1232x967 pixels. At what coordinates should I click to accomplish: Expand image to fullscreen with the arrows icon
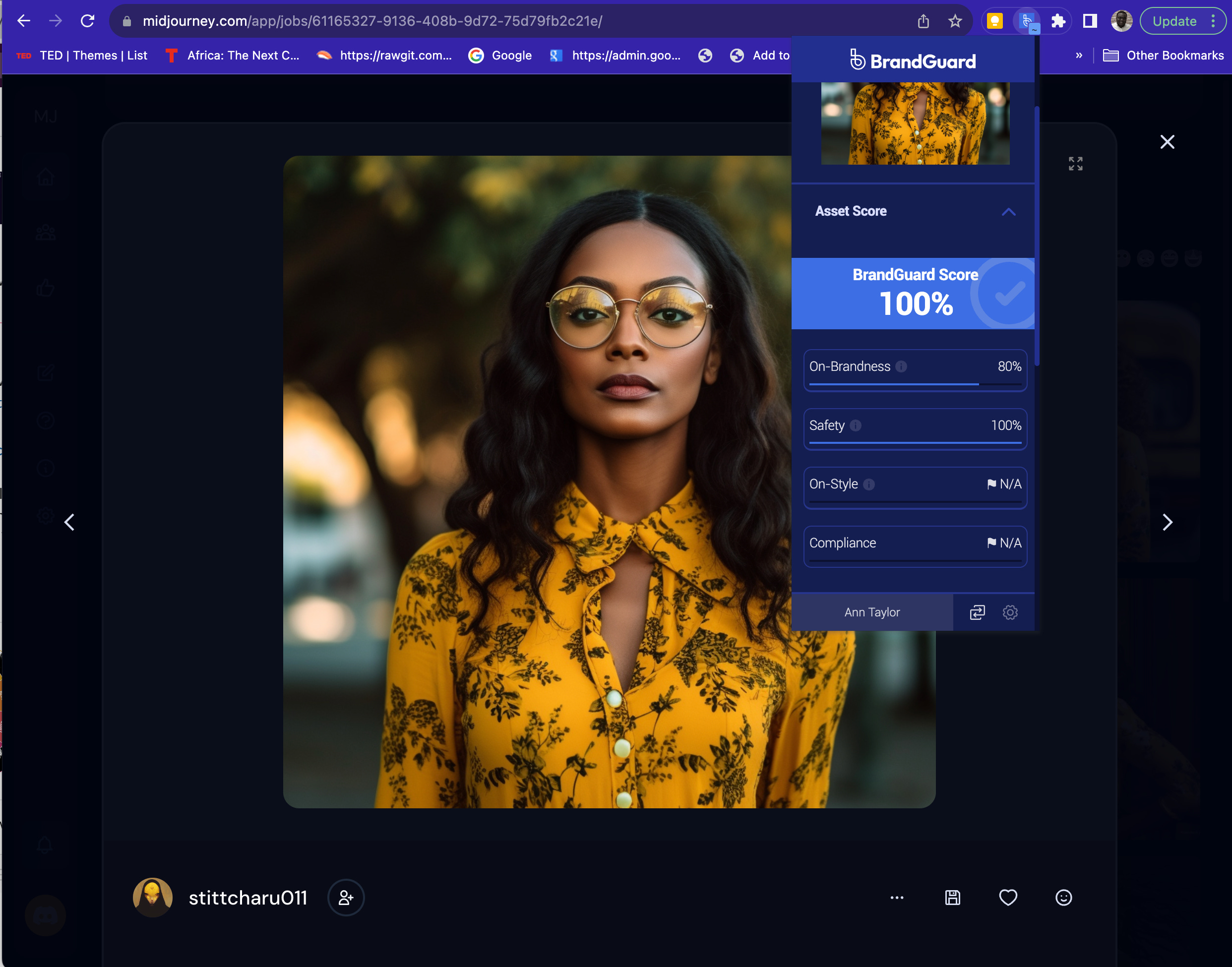click(x=1075, y=164)
